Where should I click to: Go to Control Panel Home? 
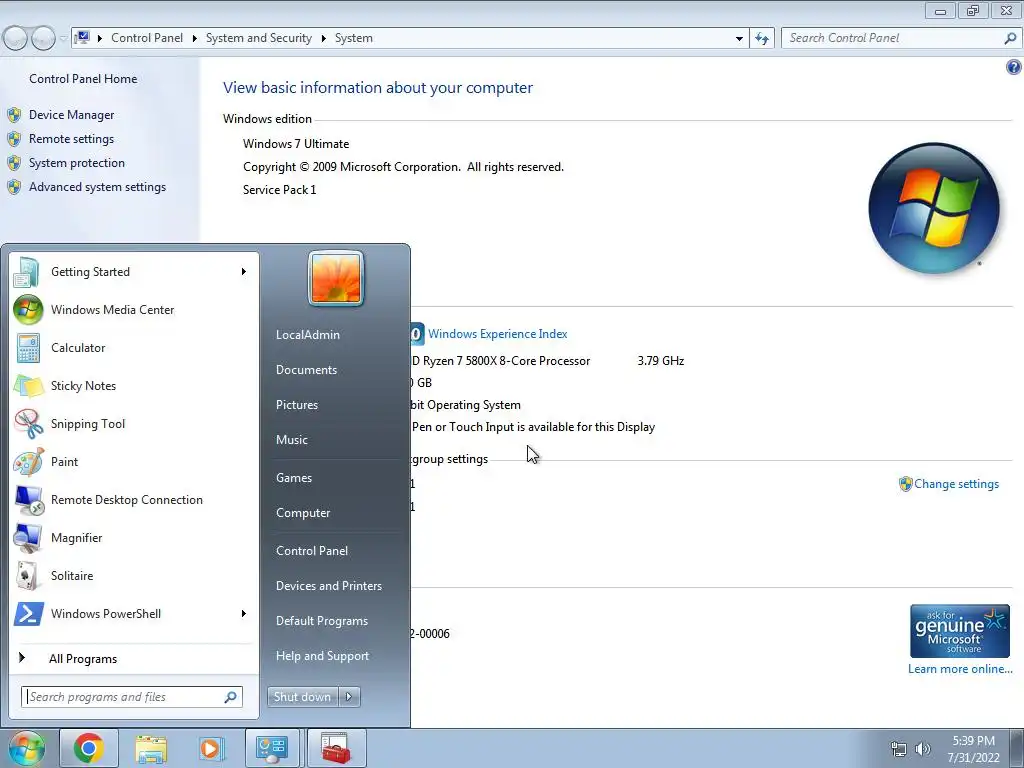[83, 79]
